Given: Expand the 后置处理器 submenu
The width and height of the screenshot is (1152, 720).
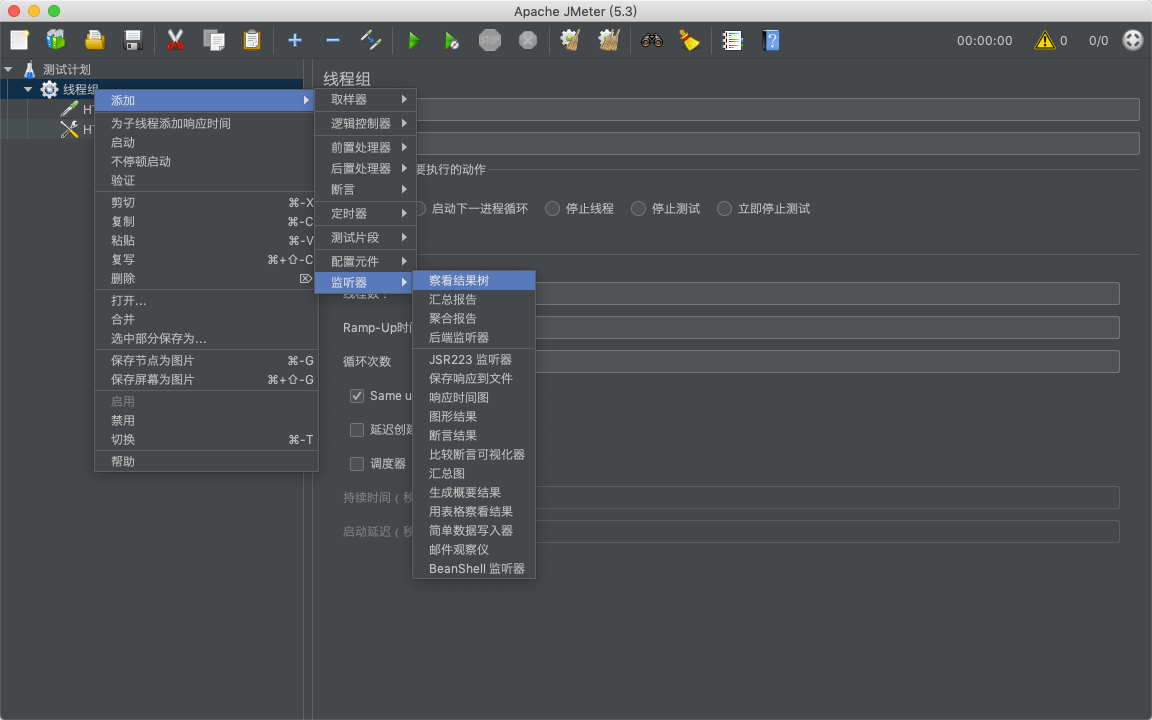Looking at the screenshot, I should click(x=366, y=168).
